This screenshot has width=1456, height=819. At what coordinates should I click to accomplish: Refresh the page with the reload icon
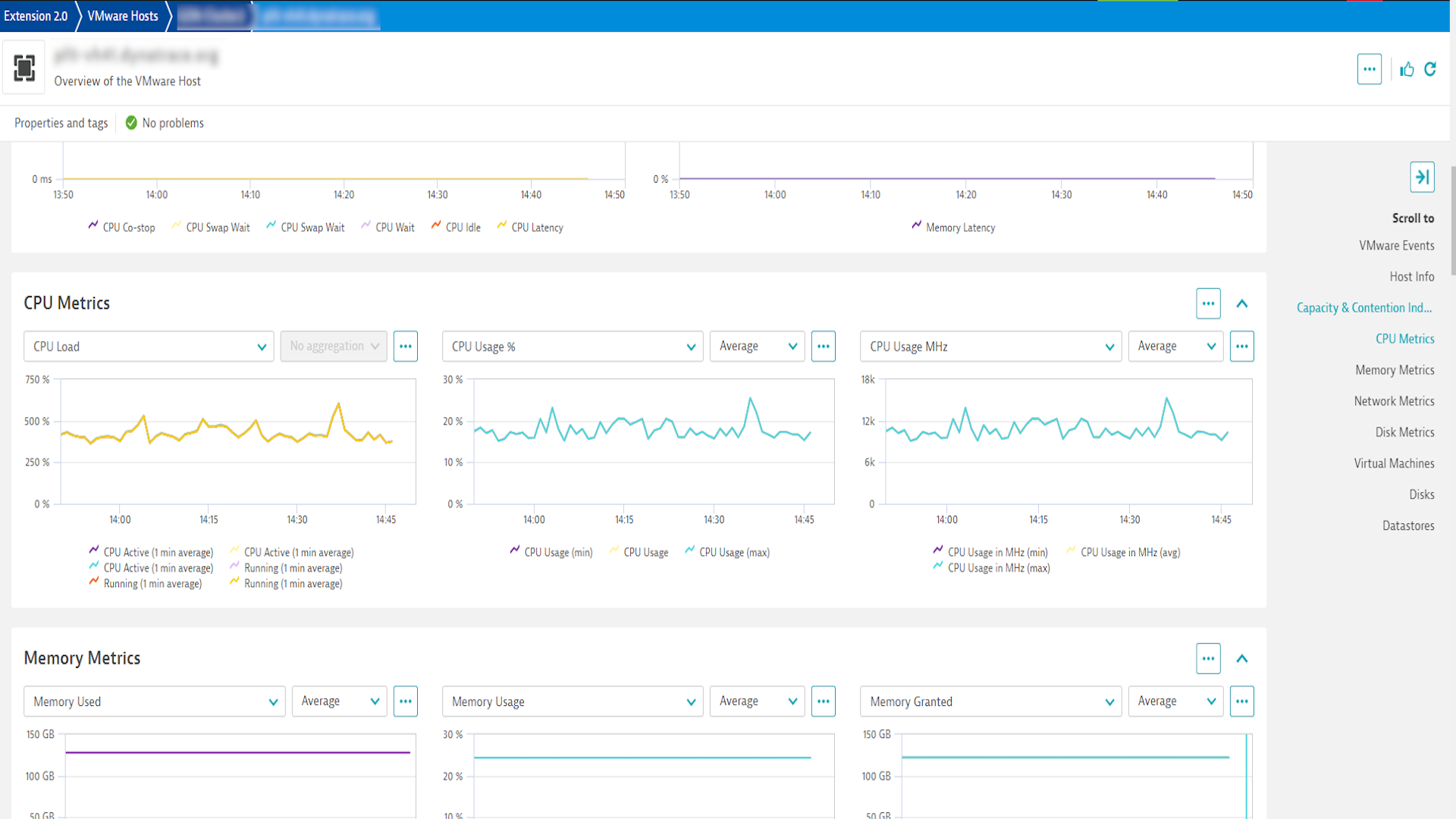click(x=1430, y=69)
